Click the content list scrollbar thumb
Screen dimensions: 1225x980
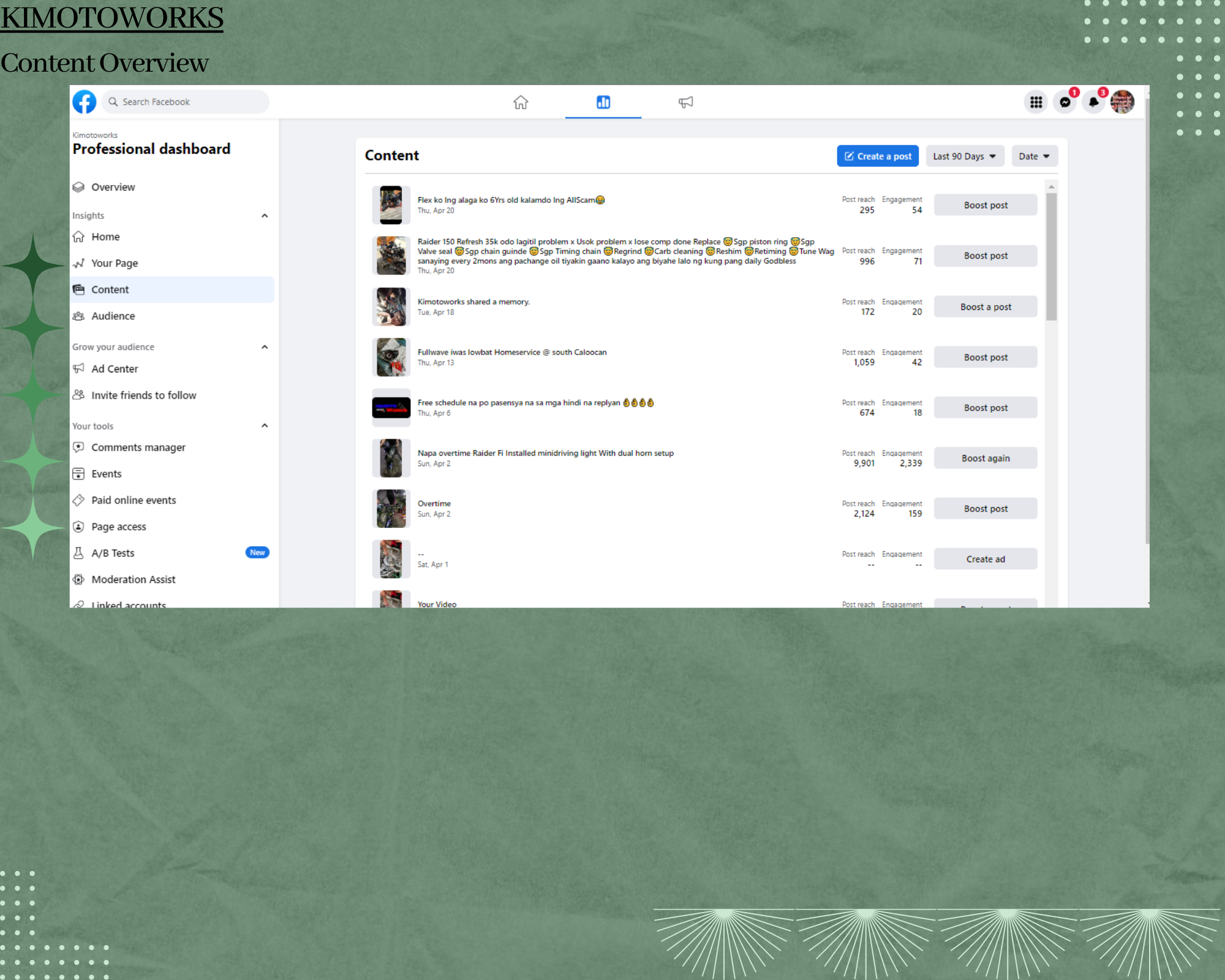[x=1051, y=257]
